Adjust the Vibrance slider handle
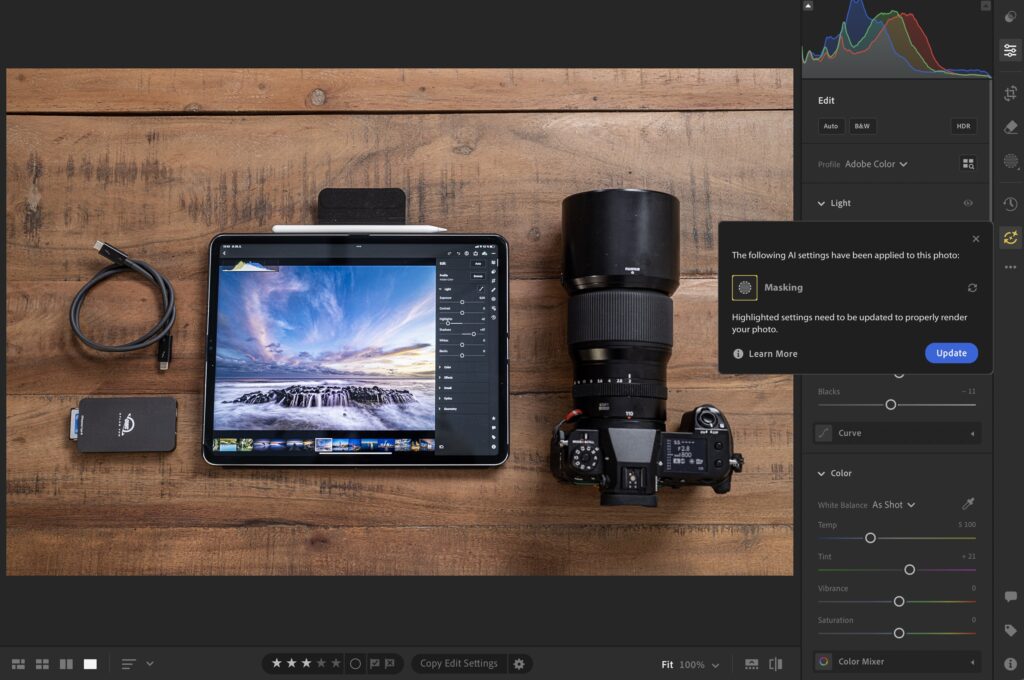Screen dimensions: 1024x680 coord(897,601)
